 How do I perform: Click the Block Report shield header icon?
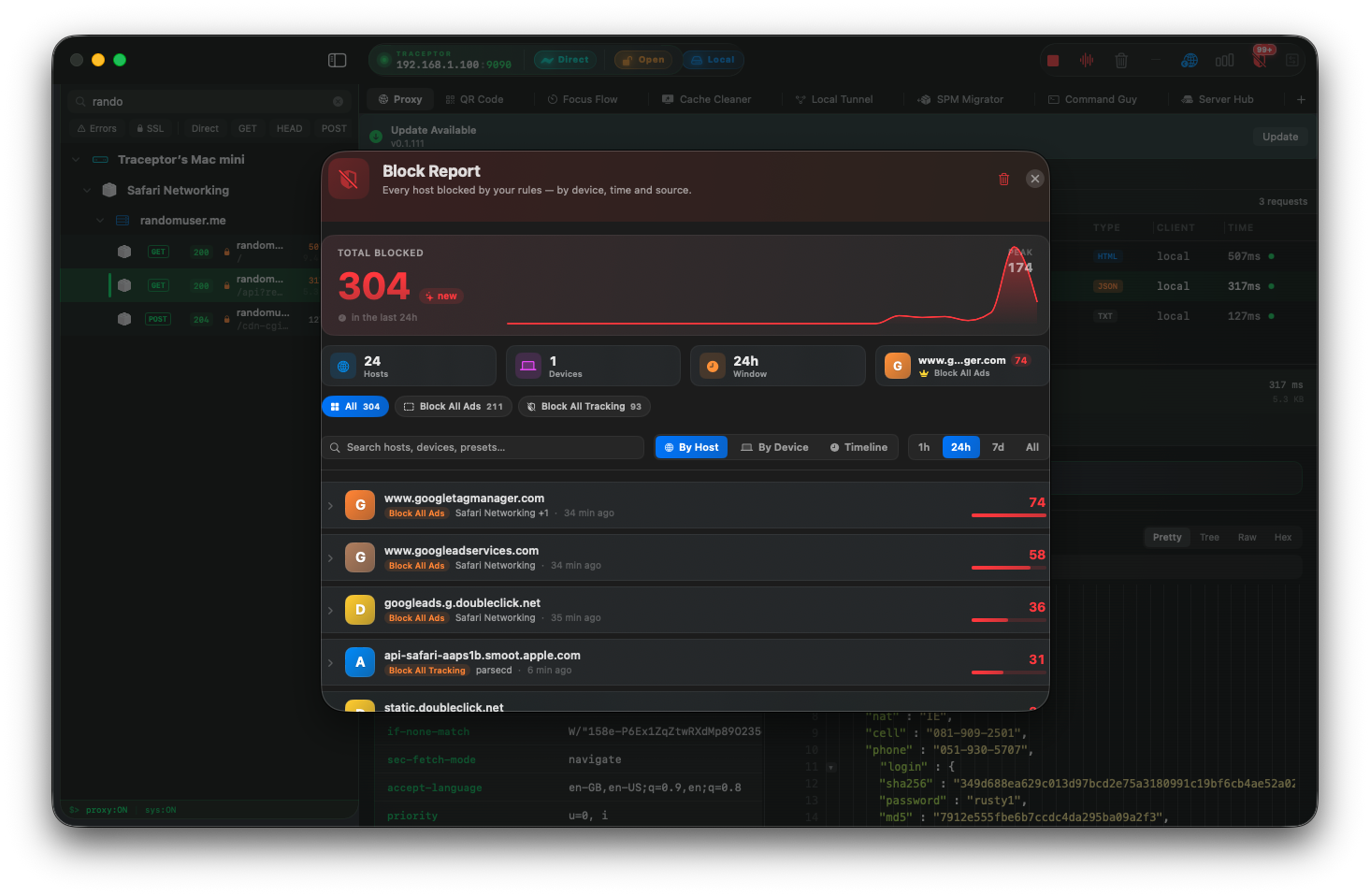coord(349,179)
